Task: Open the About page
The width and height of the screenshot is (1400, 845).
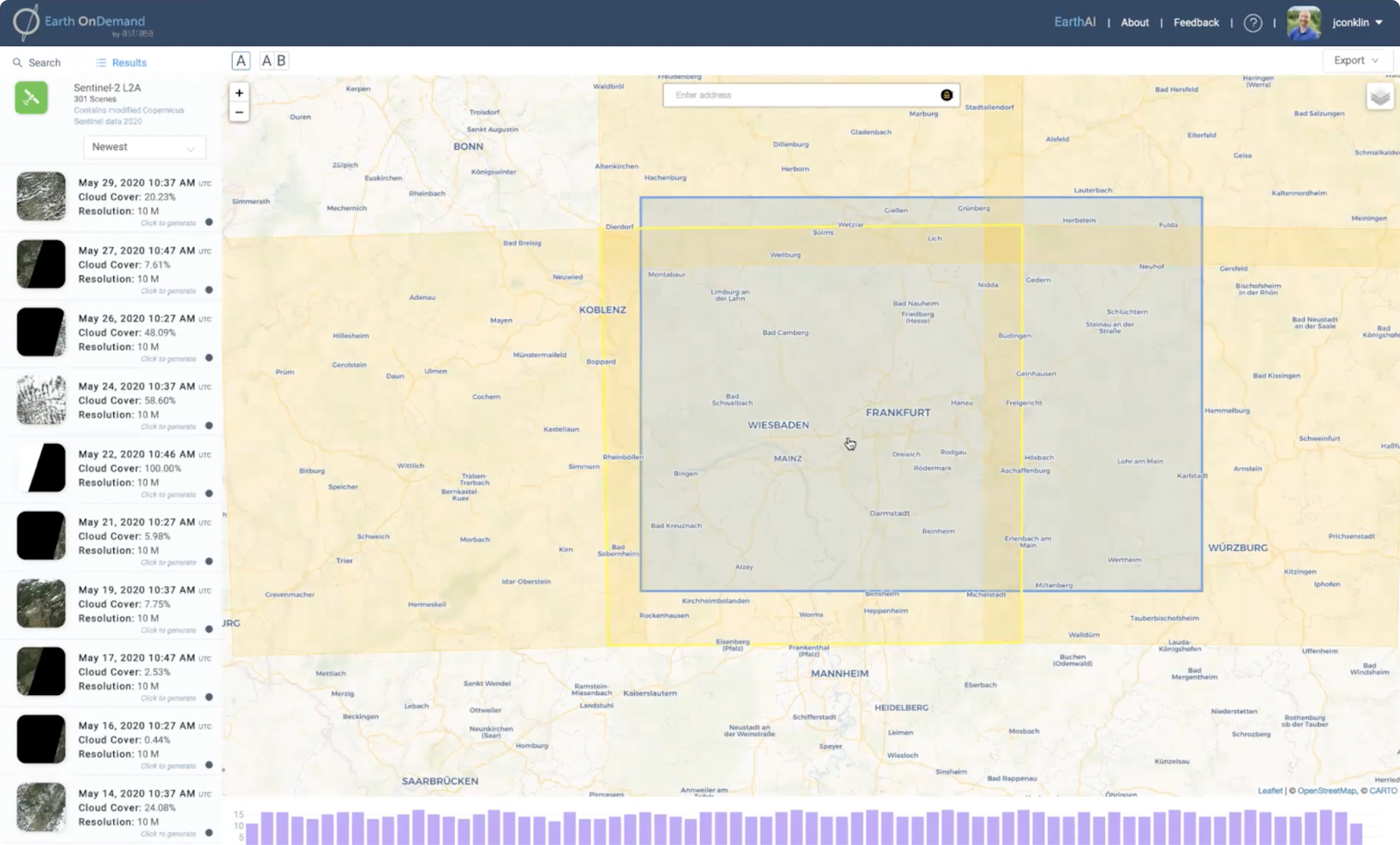Action: (x=1135, y=23)
